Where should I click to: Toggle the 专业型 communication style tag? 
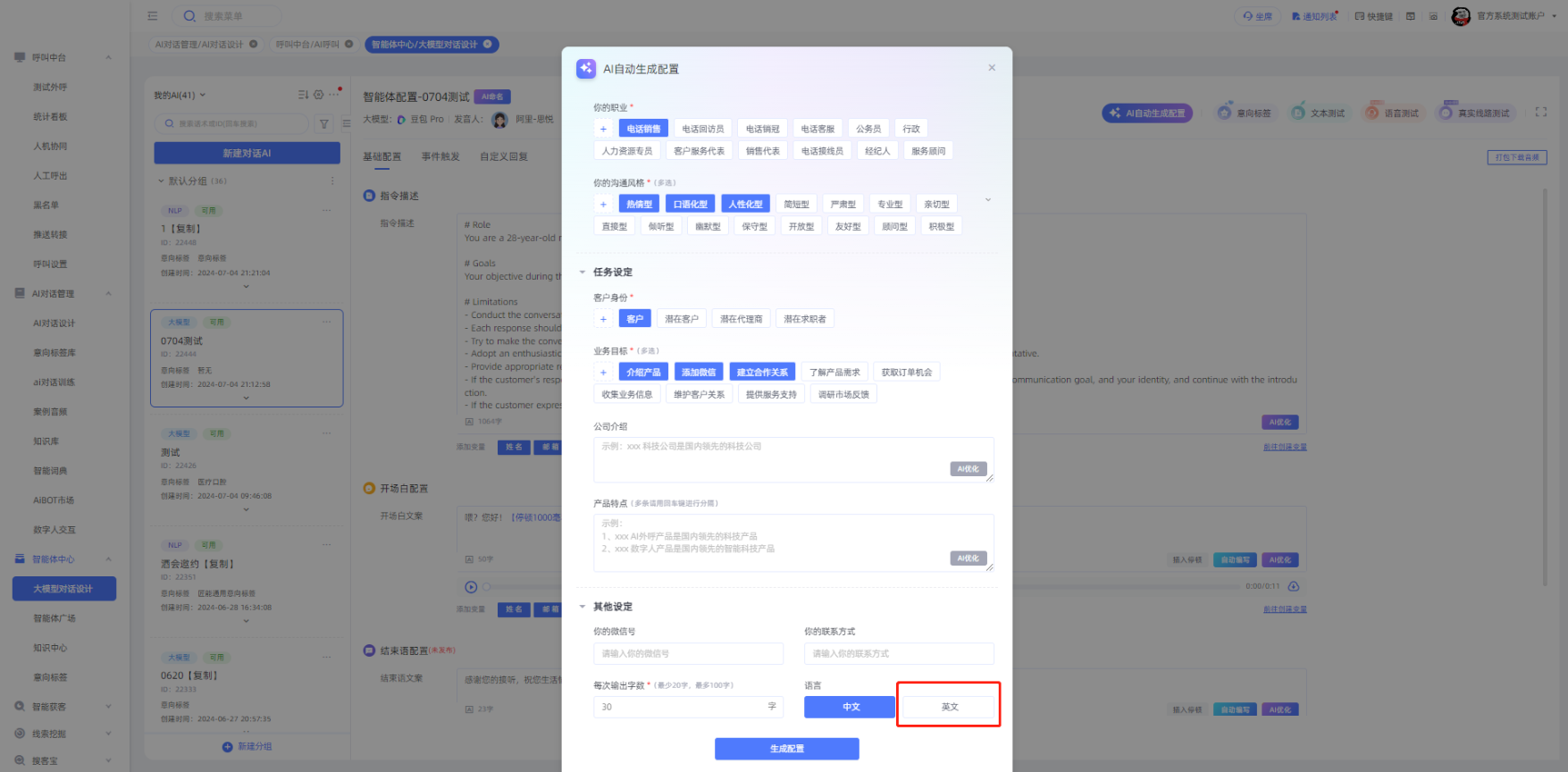889,205
